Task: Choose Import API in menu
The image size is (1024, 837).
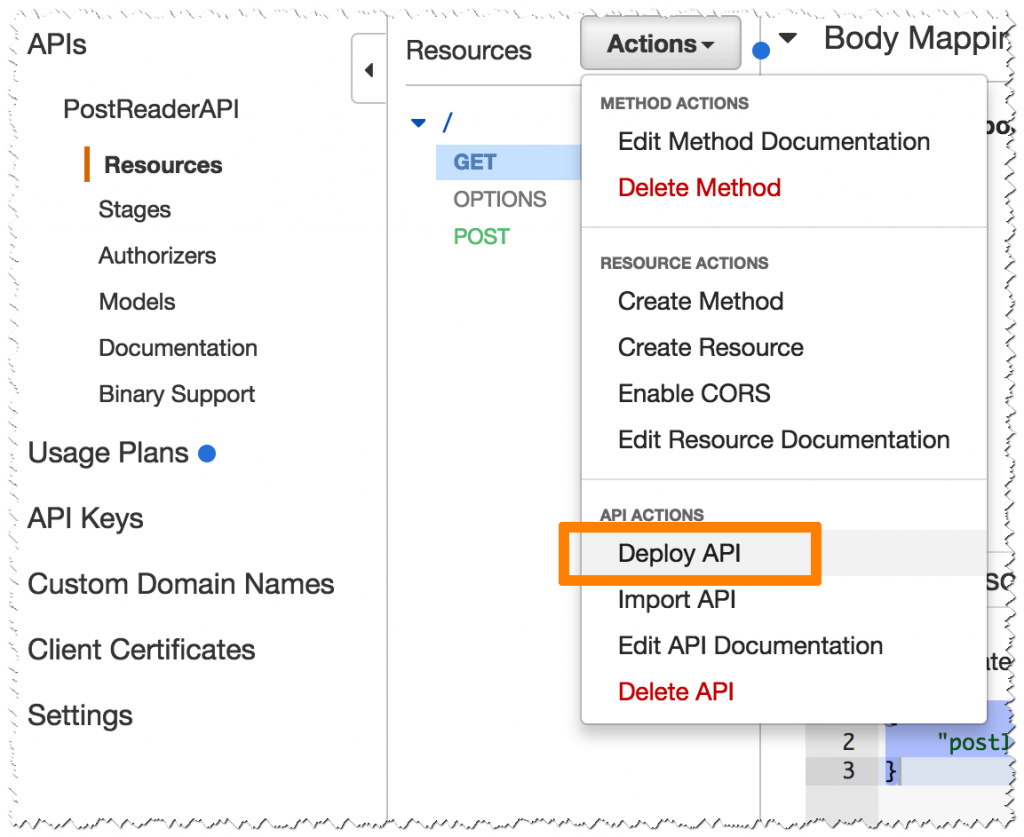Action: click(677, 599)
